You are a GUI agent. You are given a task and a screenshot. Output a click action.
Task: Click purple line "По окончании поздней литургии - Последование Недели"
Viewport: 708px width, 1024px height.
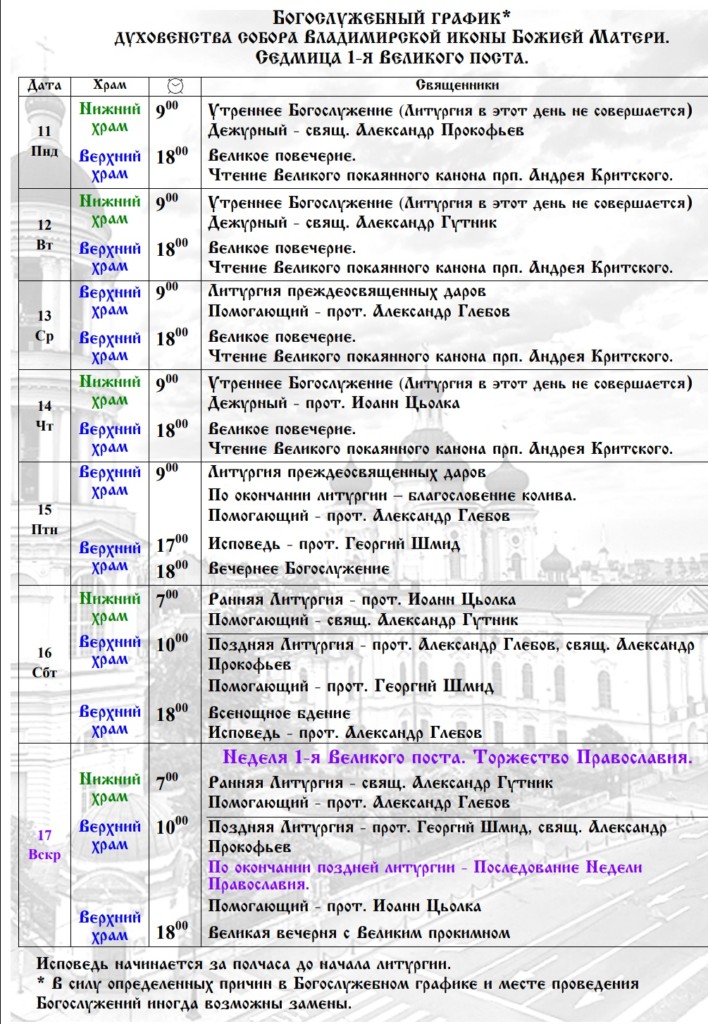(425, 867)
